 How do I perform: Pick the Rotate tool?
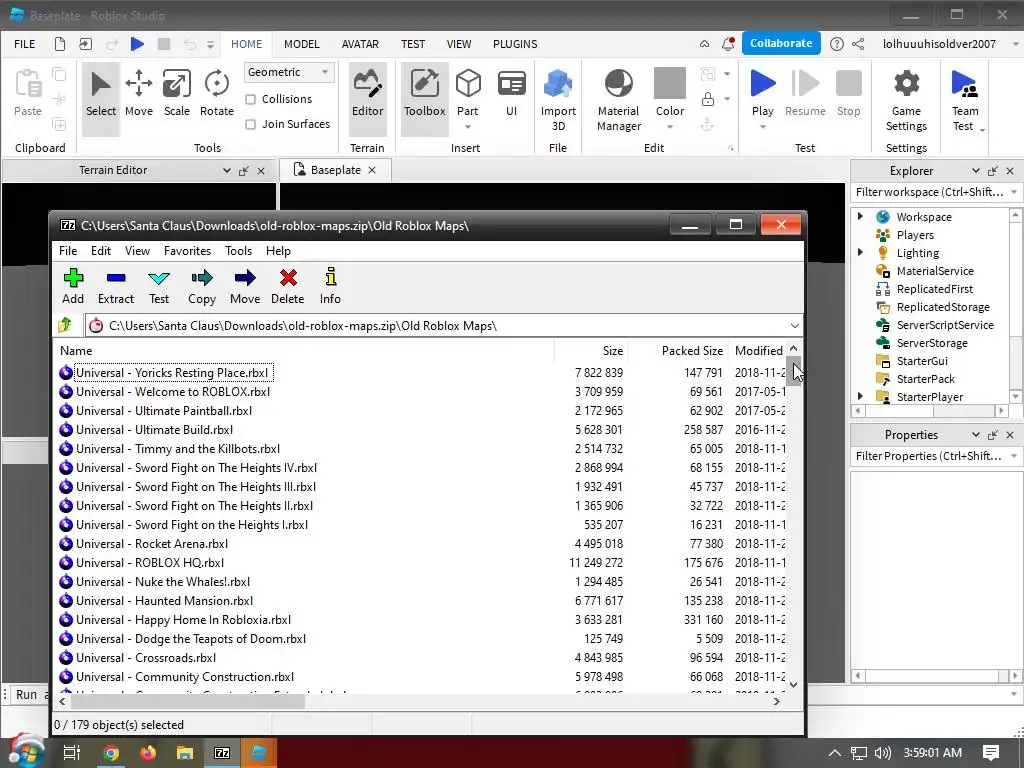(216, 95)
